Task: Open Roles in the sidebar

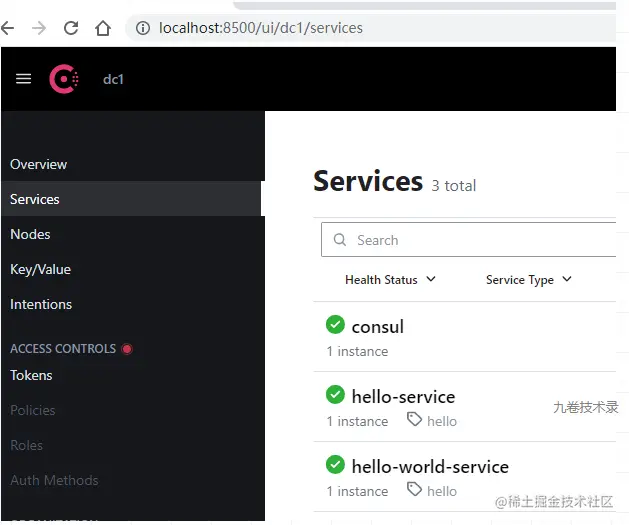Action: click(132, 445)
